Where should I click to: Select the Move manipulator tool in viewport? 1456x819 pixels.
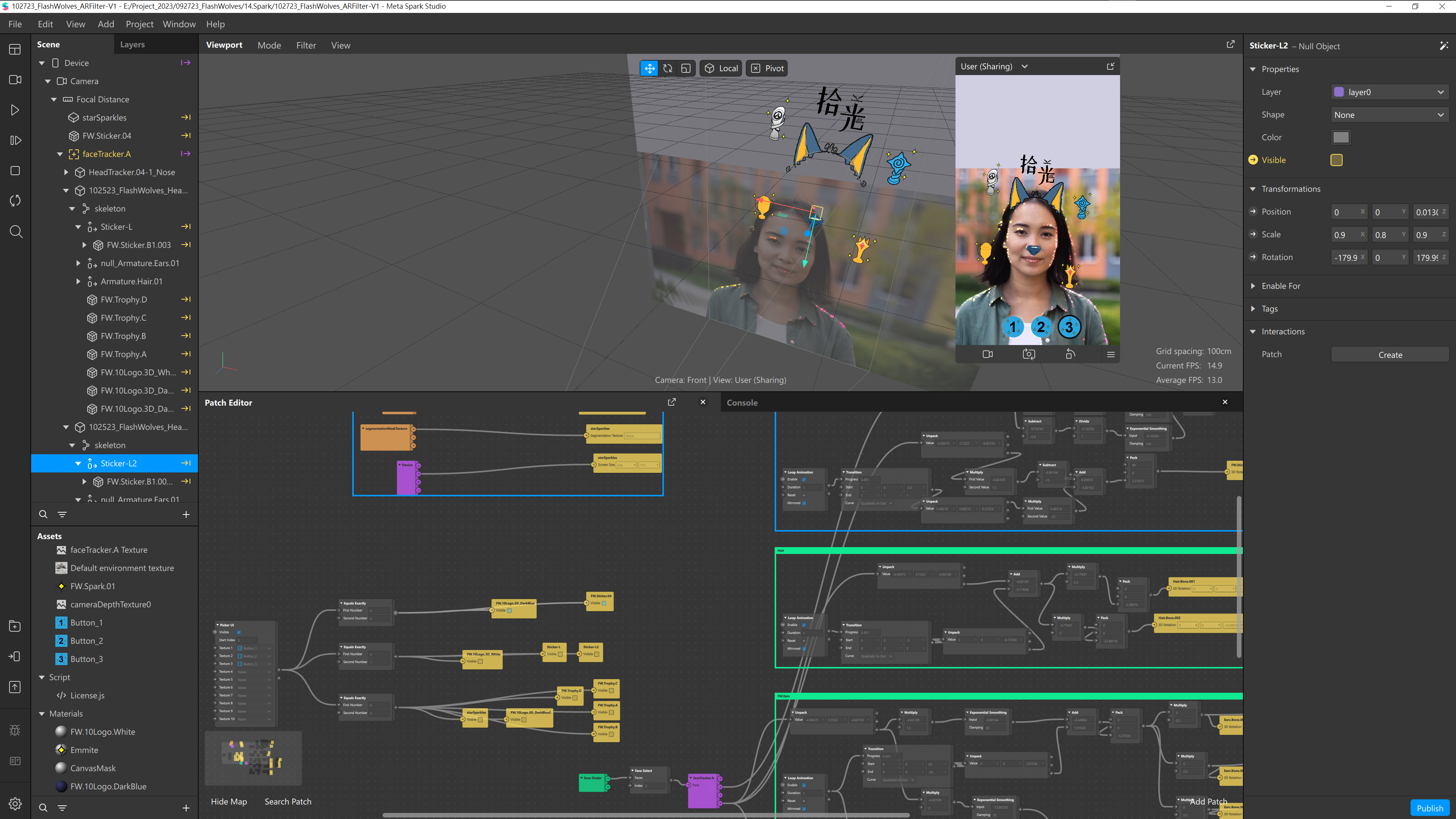coord(650,68)
